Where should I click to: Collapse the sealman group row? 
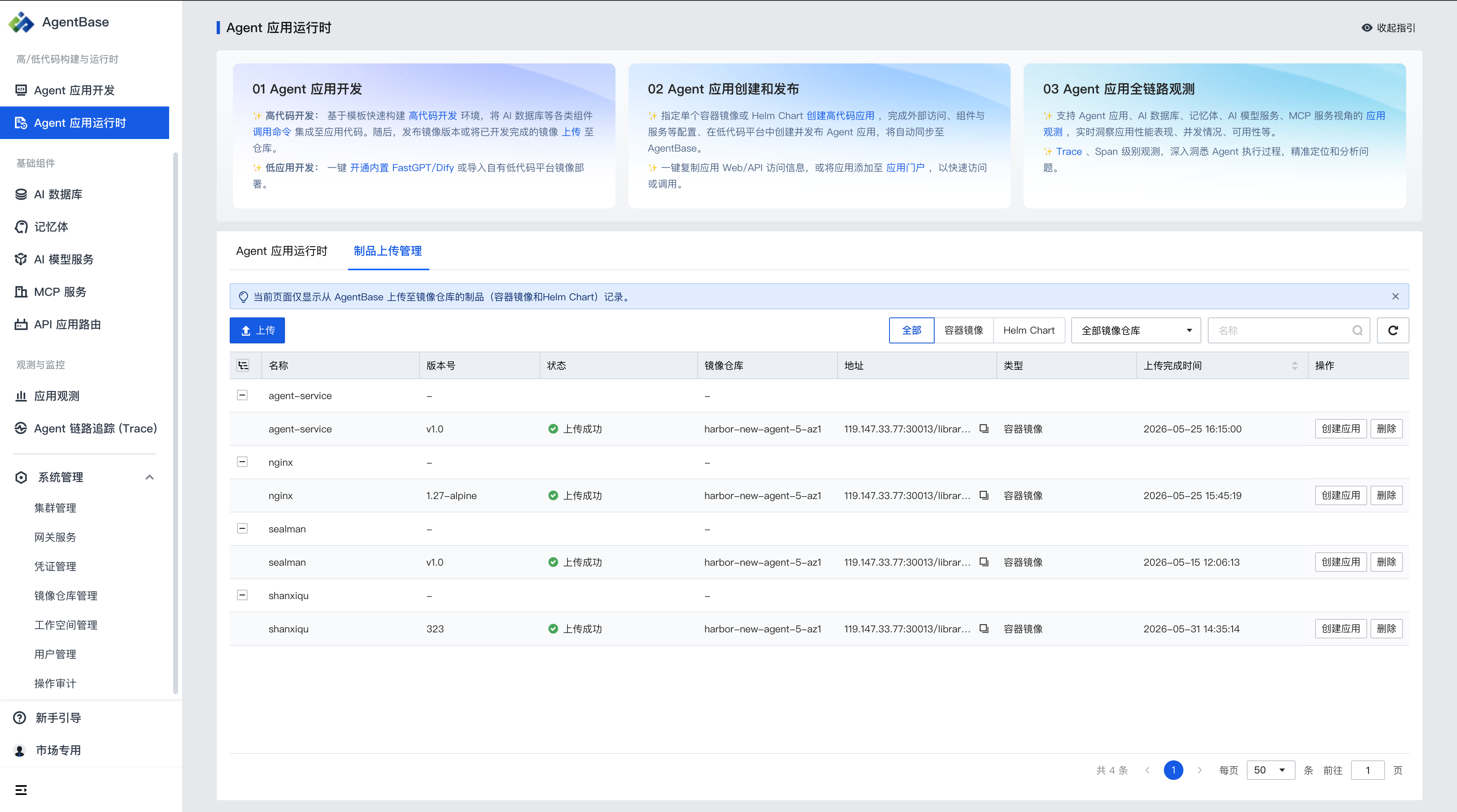coord(242,529)
